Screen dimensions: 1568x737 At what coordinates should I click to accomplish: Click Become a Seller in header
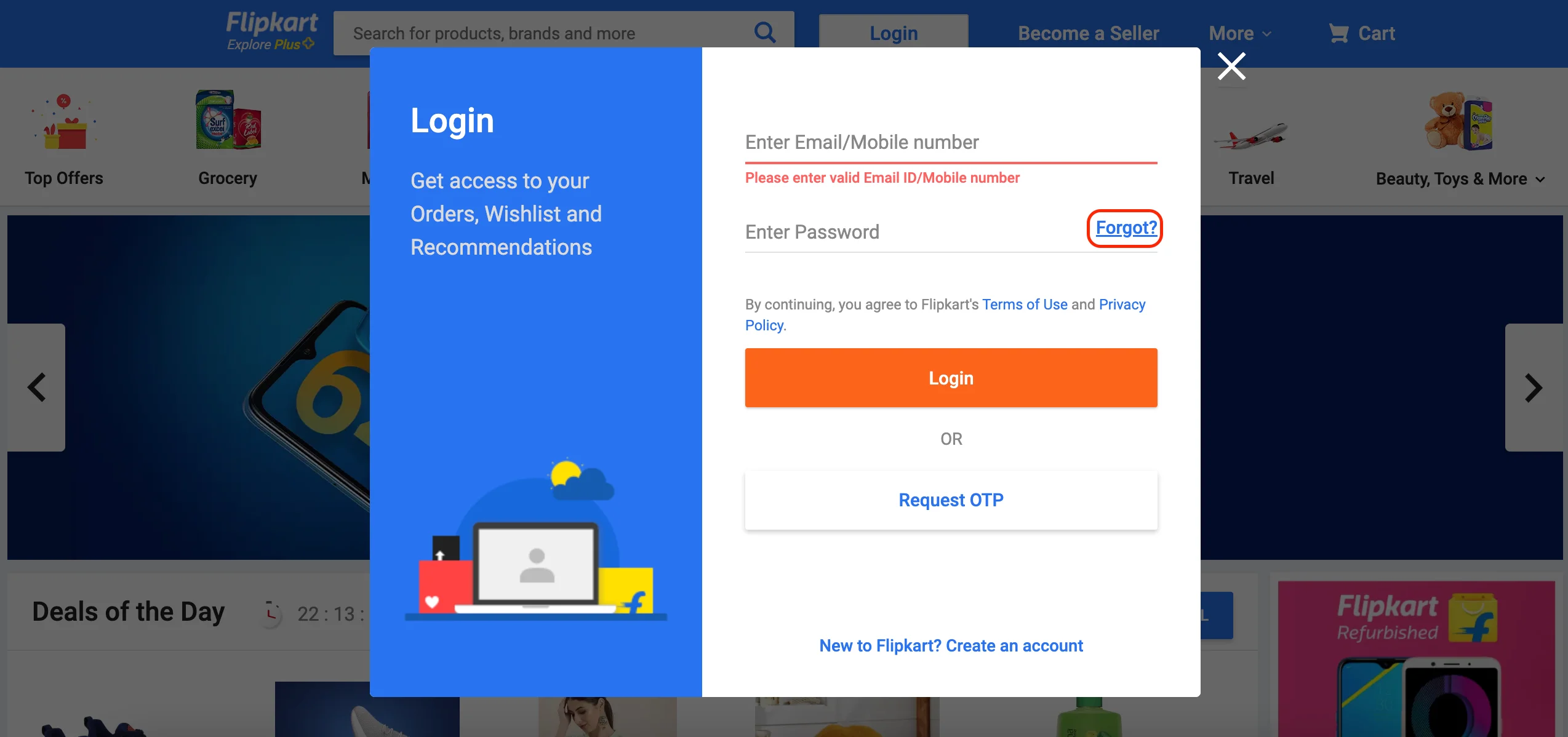(1088, 33)
